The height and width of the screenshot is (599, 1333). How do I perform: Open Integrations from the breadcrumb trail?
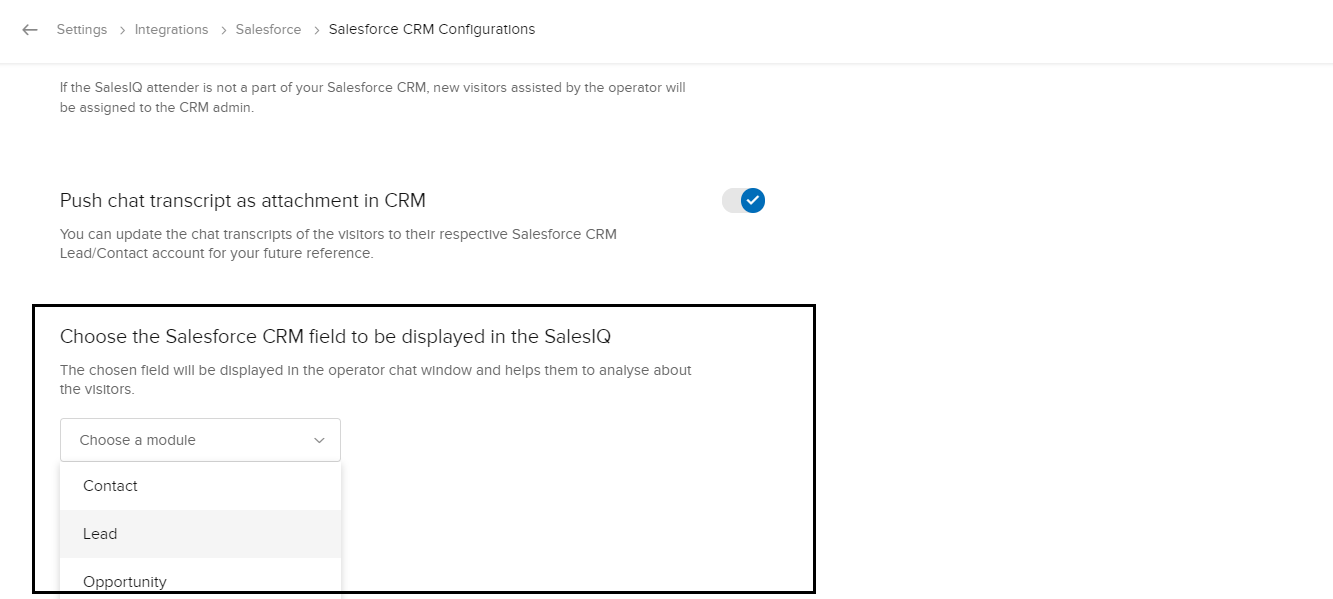point(172,30)
